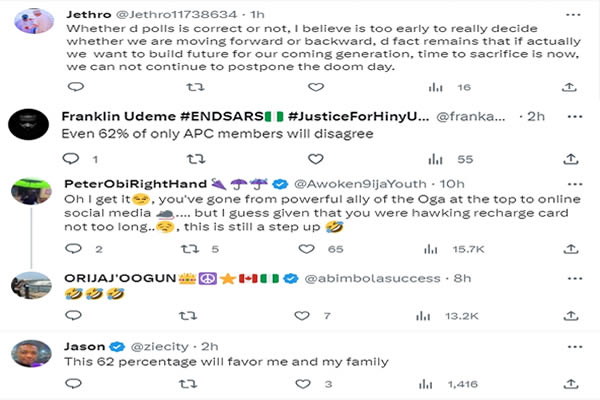View analytics showing 15.7K views
This screenshot has width=600, height=400.
[x=454, y=250]
